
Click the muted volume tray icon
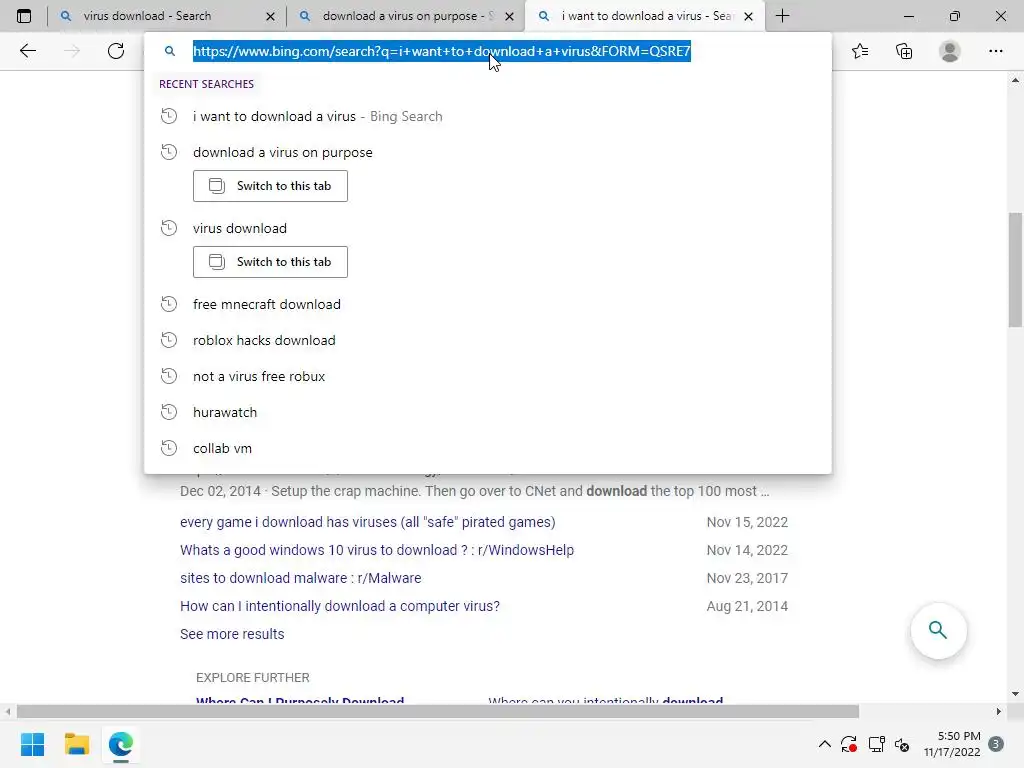click(x=903, y=744)
